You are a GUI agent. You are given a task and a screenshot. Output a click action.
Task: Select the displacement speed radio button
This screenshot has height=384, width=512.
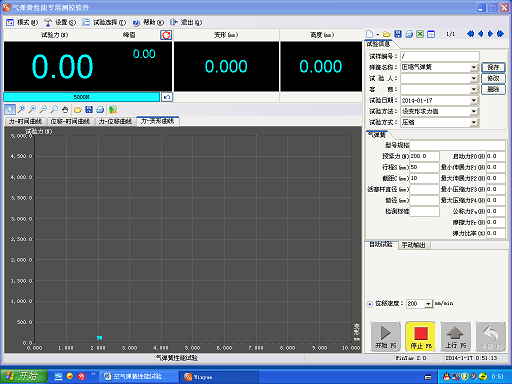point(369,304)
